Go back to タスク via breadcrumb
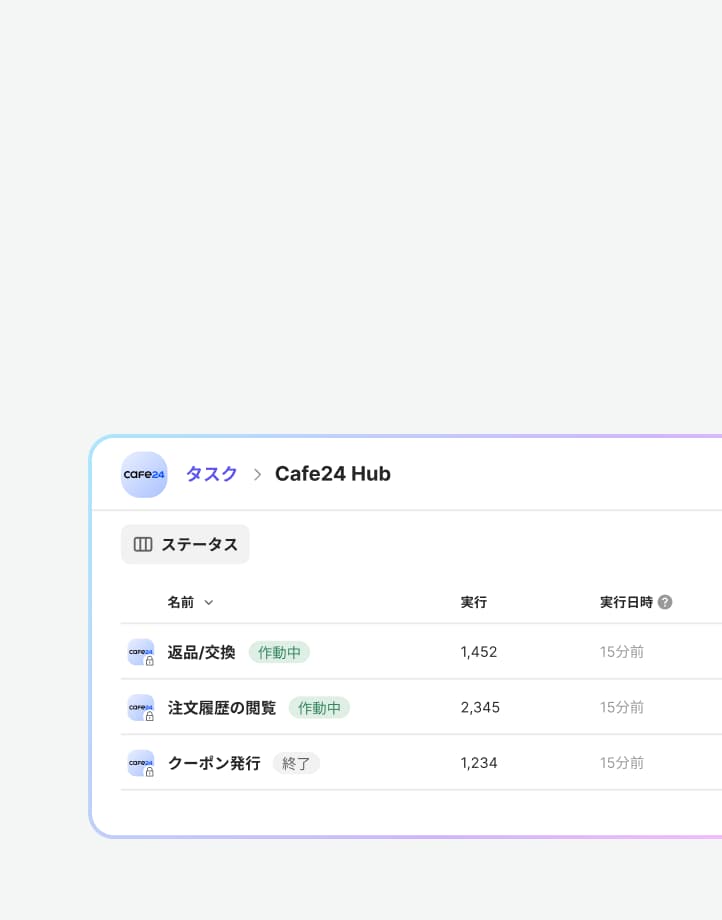 [x=211, y=474]
